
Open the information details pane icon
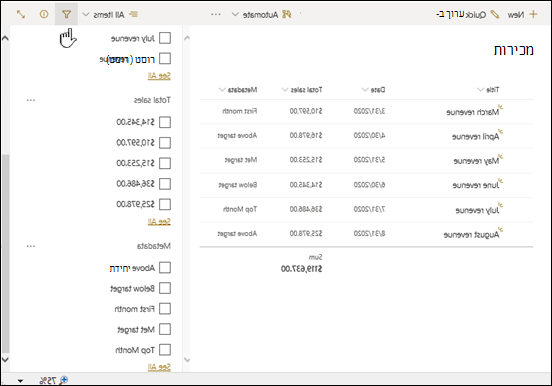[44, 14]
